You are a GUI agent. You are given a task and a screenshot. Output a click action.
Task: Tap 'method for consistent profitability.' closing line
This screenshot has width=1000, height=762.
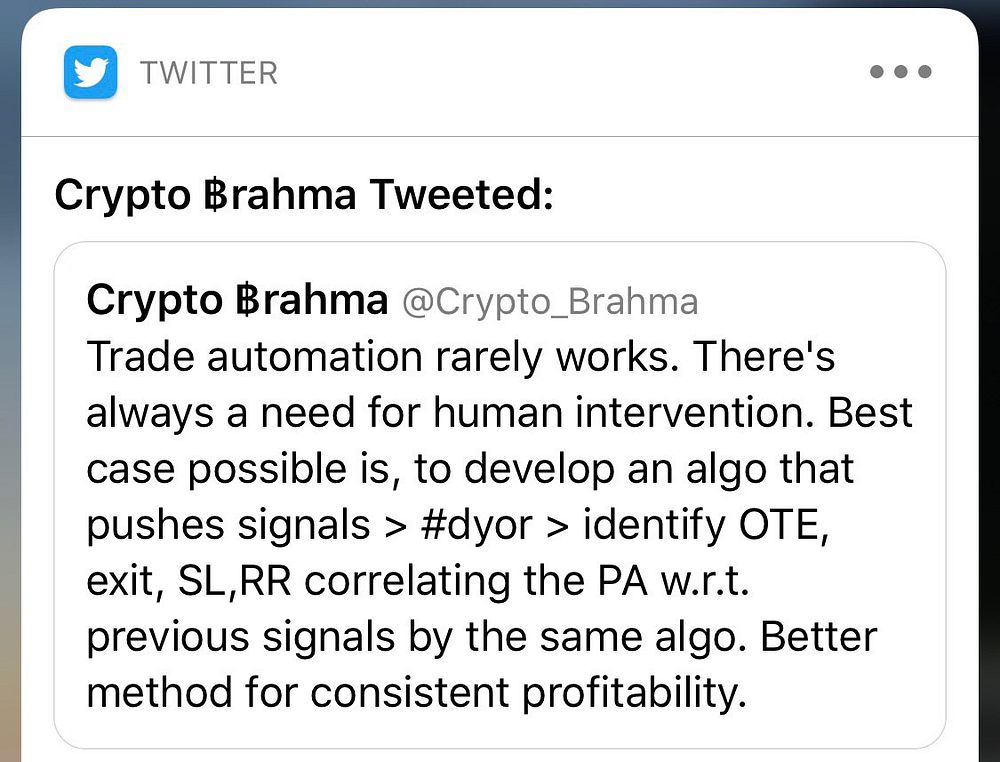coord(416,692)
